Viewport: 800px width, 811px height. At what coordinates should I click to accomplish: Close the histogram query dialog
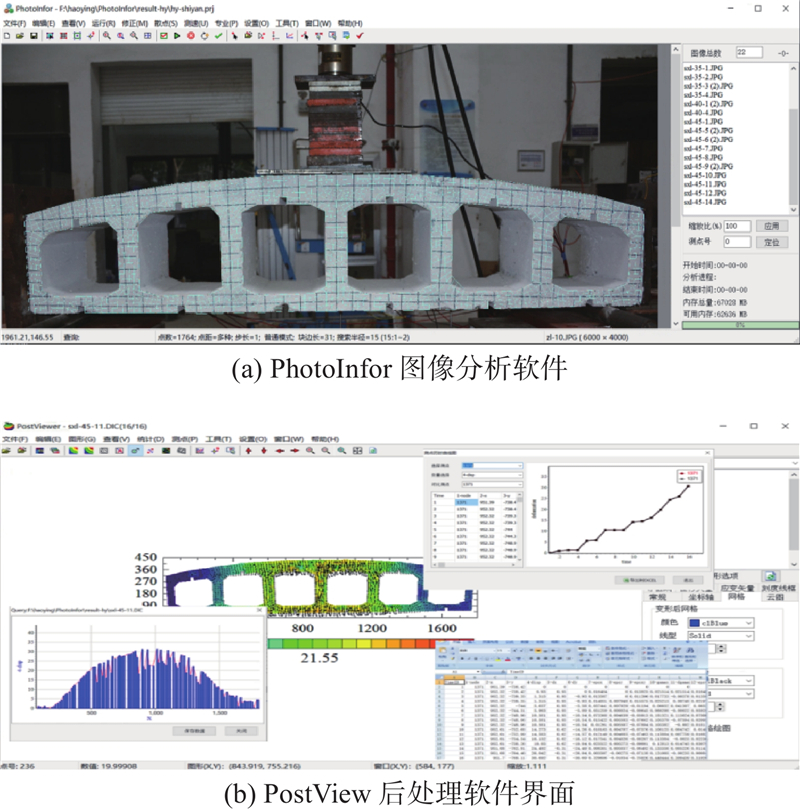pos(259,610)
